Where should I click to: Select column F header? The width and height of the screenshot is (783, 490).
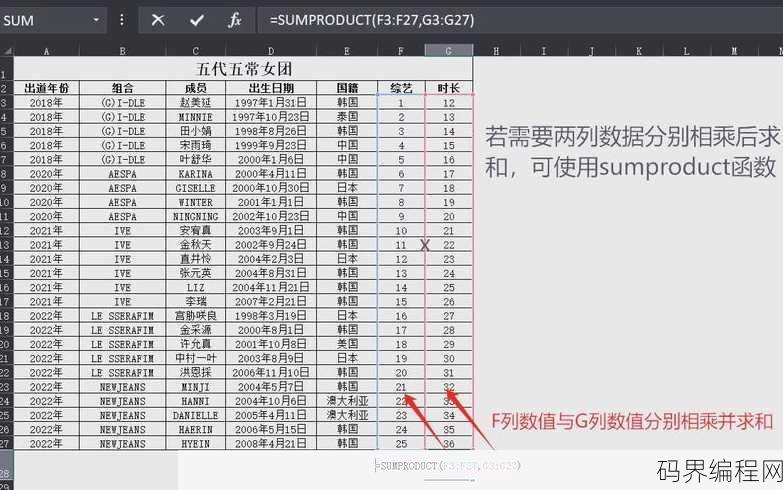401,50
